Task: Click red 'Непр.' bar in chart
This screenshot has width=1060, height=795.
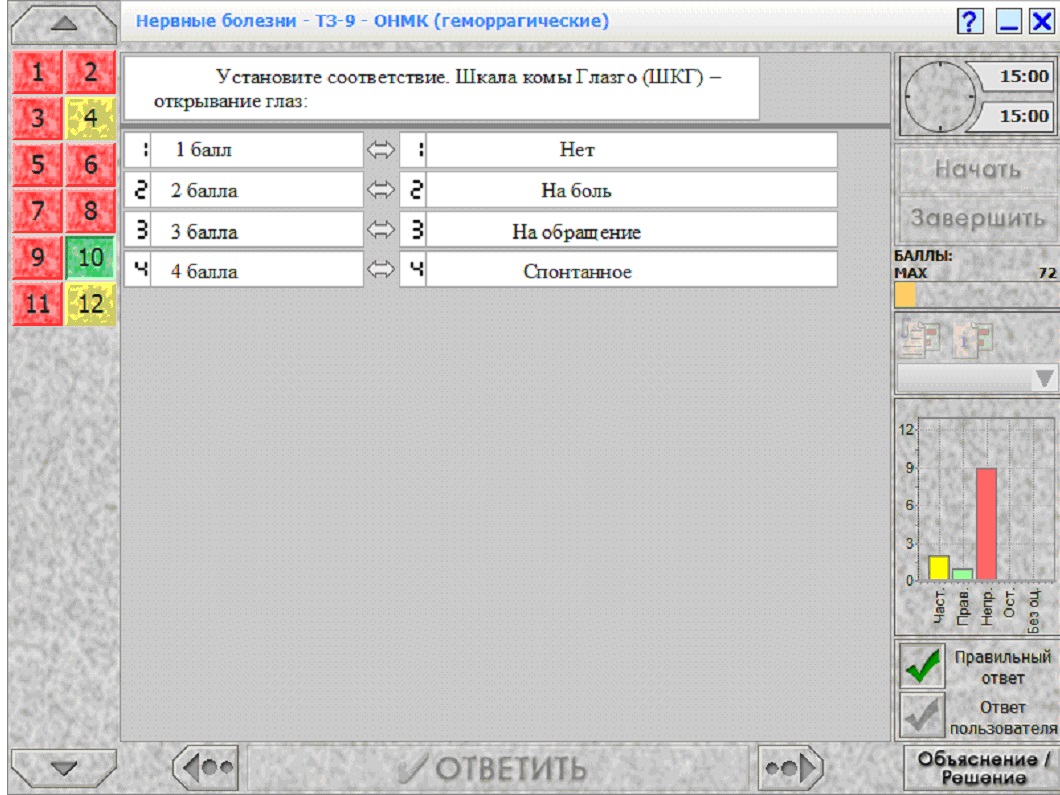Action: click(986, 524)
